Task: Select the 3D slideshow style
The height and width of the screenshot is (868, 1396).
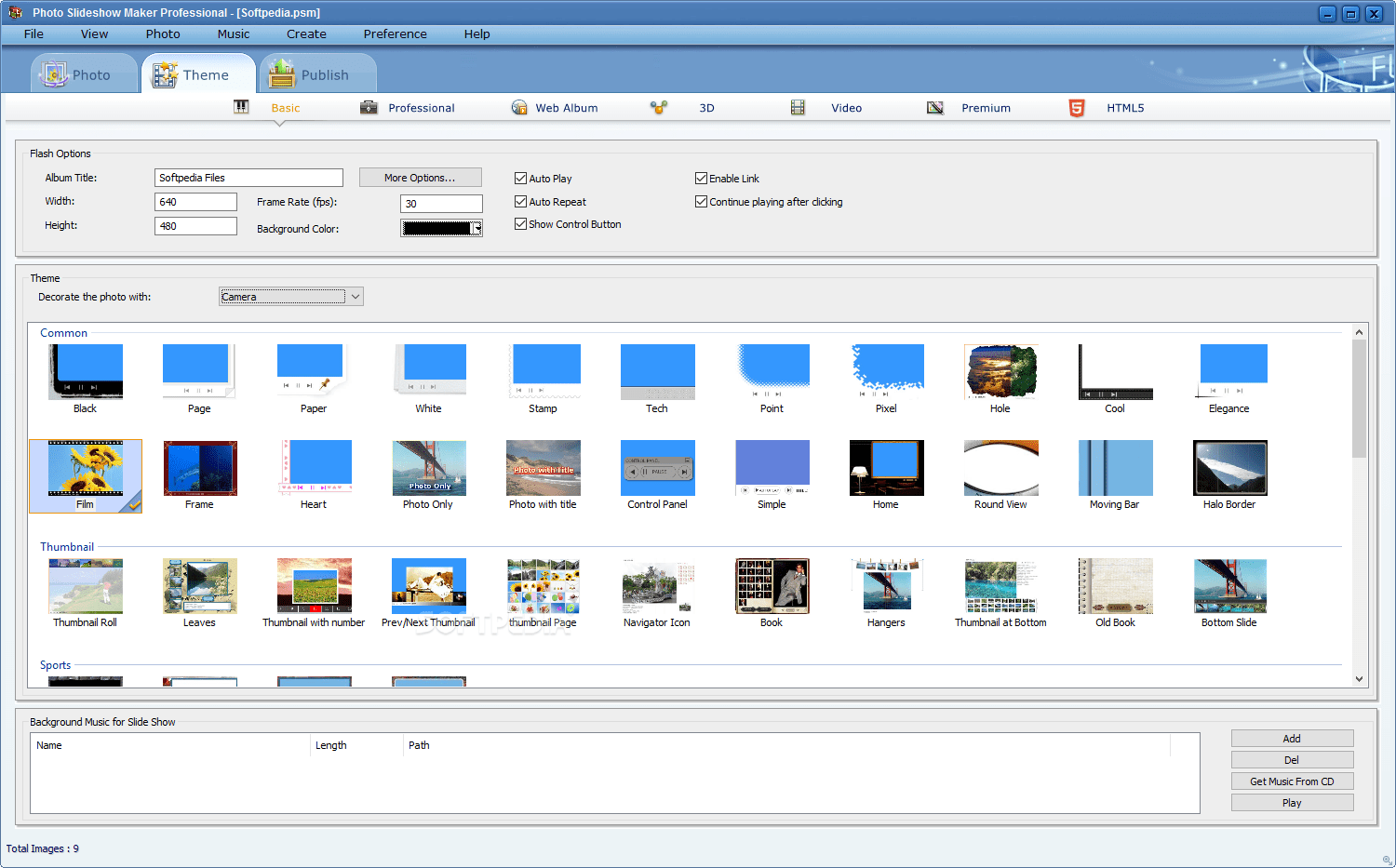Action: pyautogui.click(x=706, y=107)
